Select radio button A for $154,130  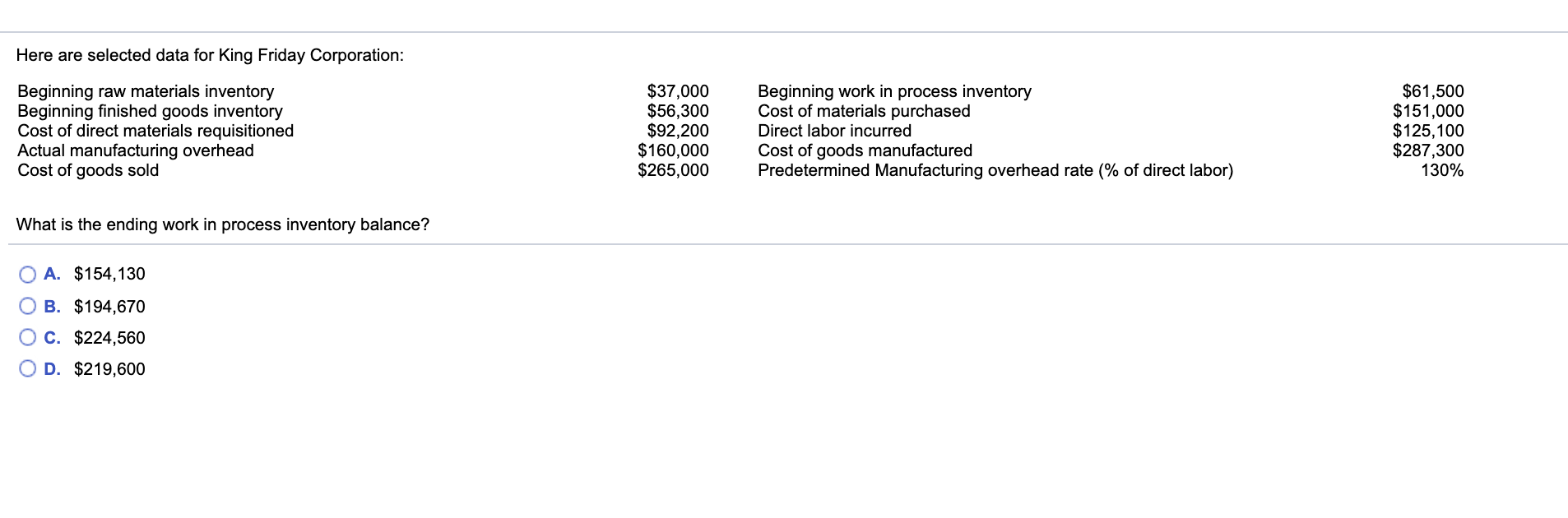(27, 274)
